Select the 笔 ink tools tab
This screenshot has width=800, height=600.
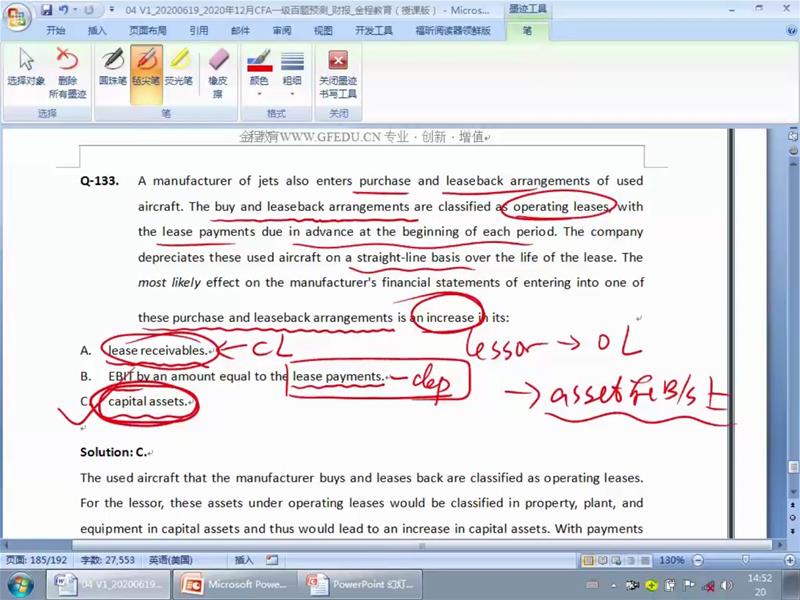(x=528, y=31)
